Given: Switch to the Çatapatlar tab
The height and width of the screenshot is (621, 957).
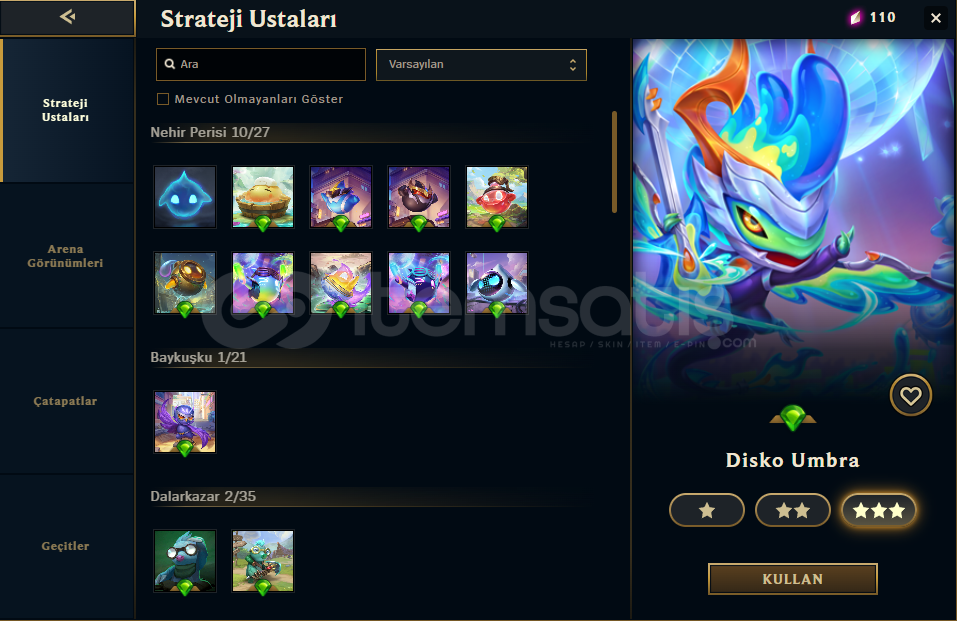Looking at the screenshot, I should coord(66,401).
